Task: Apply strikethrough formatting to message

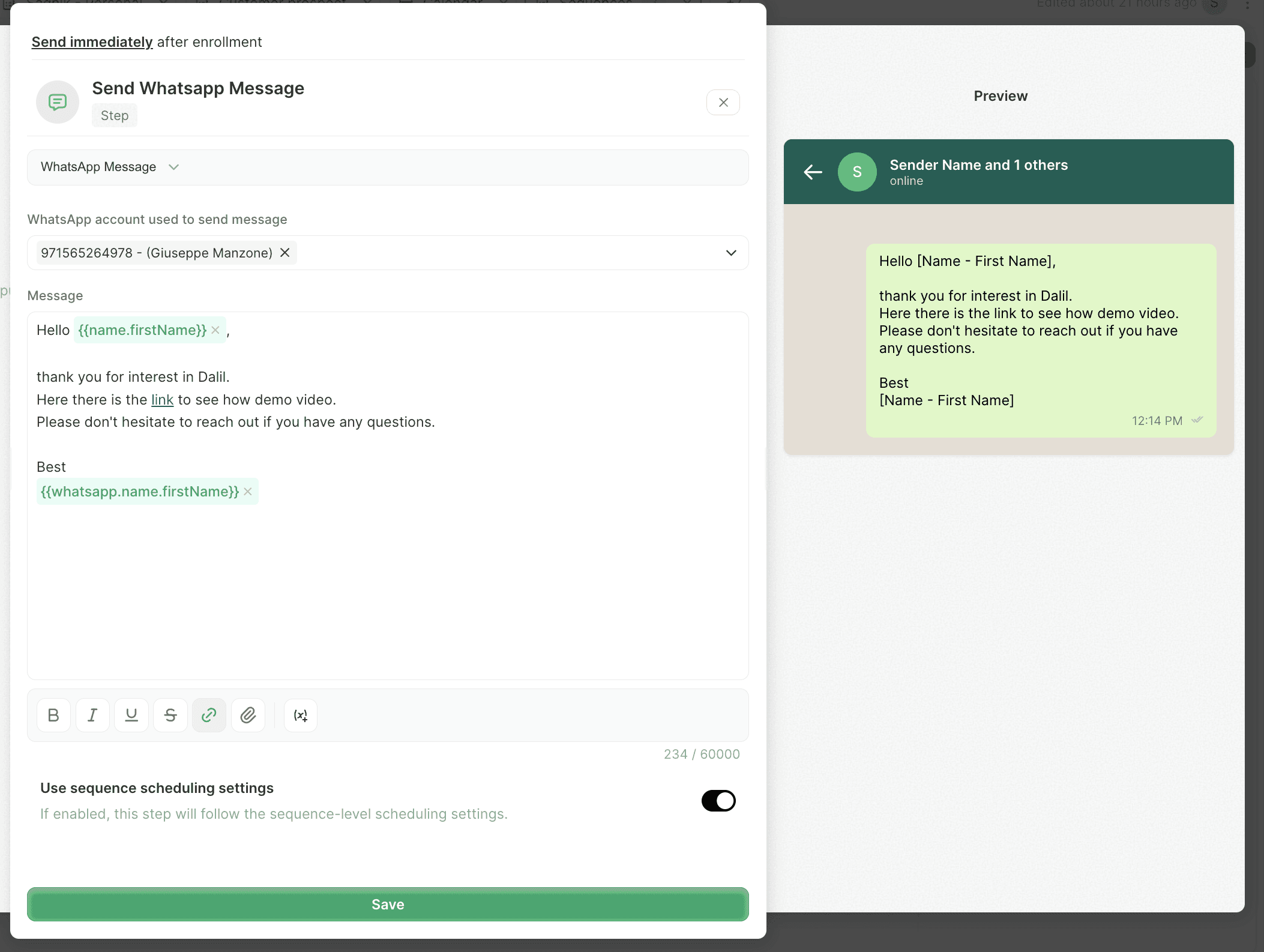Action: point(170,715)
